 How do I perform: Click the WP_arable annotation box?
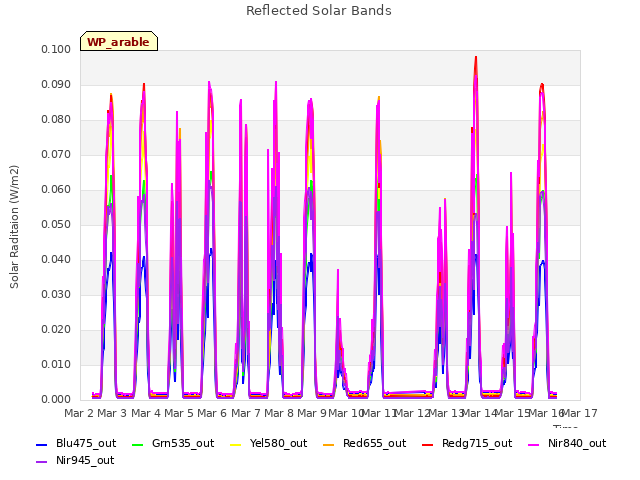119,41
